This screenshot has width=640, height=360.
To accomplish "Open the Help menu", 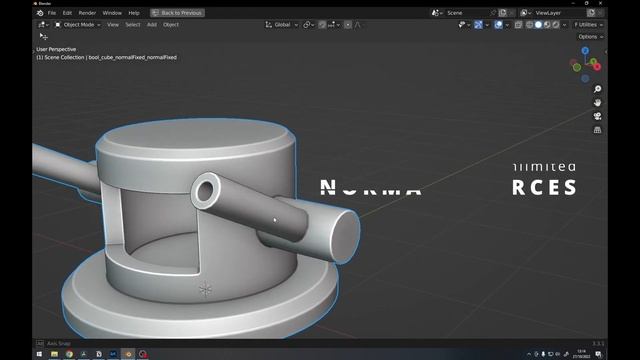I will pos(134,13).
